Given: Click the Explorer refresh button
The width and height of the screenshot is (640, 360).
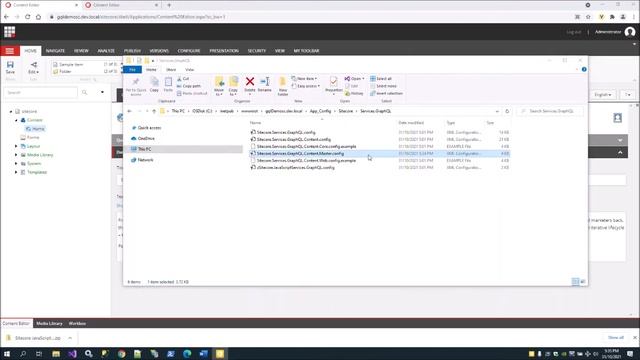Looking at the screenshot, I should [507, 111].
